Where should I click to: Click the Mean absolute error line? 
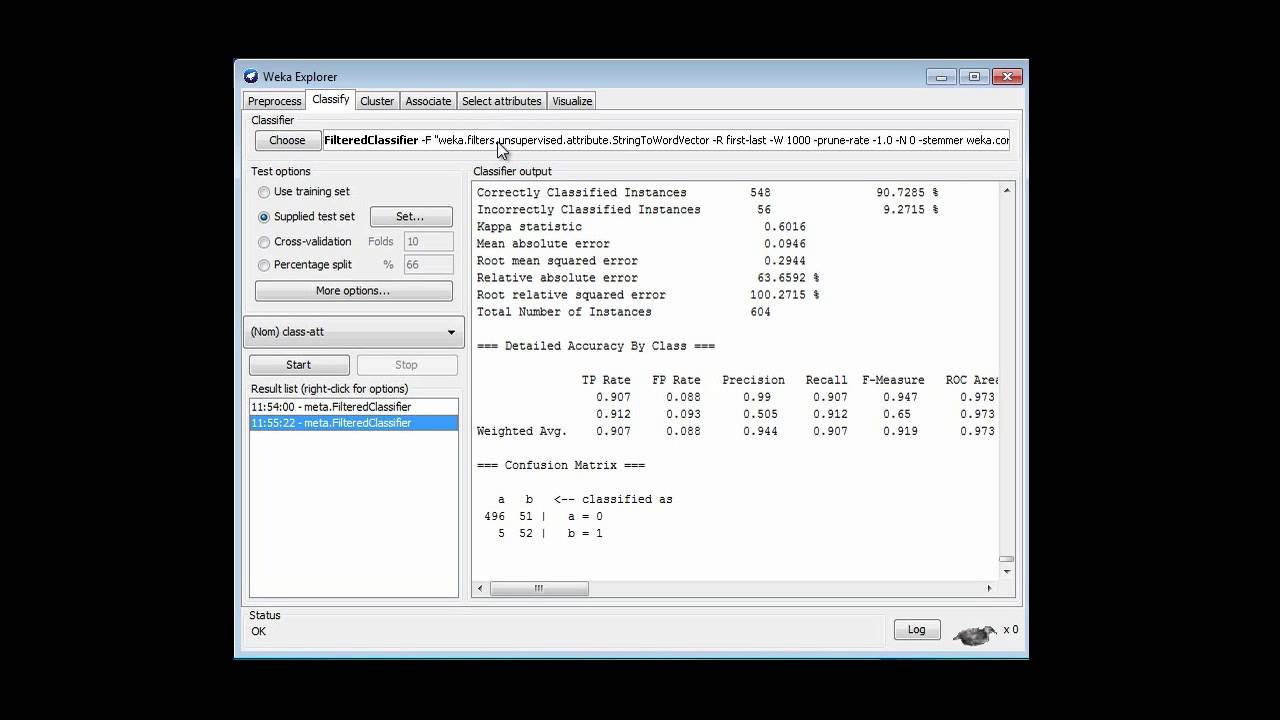click(641, 244)
